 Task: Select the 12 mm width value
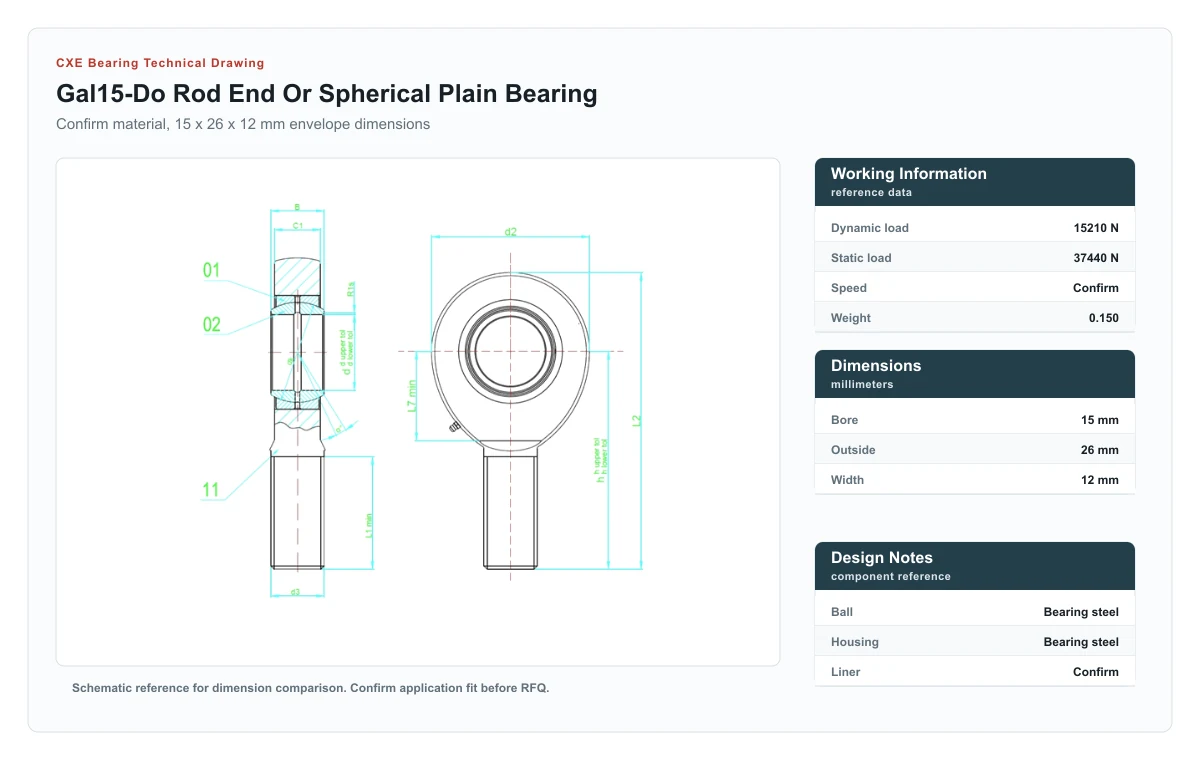click(x=1100, y=480)
